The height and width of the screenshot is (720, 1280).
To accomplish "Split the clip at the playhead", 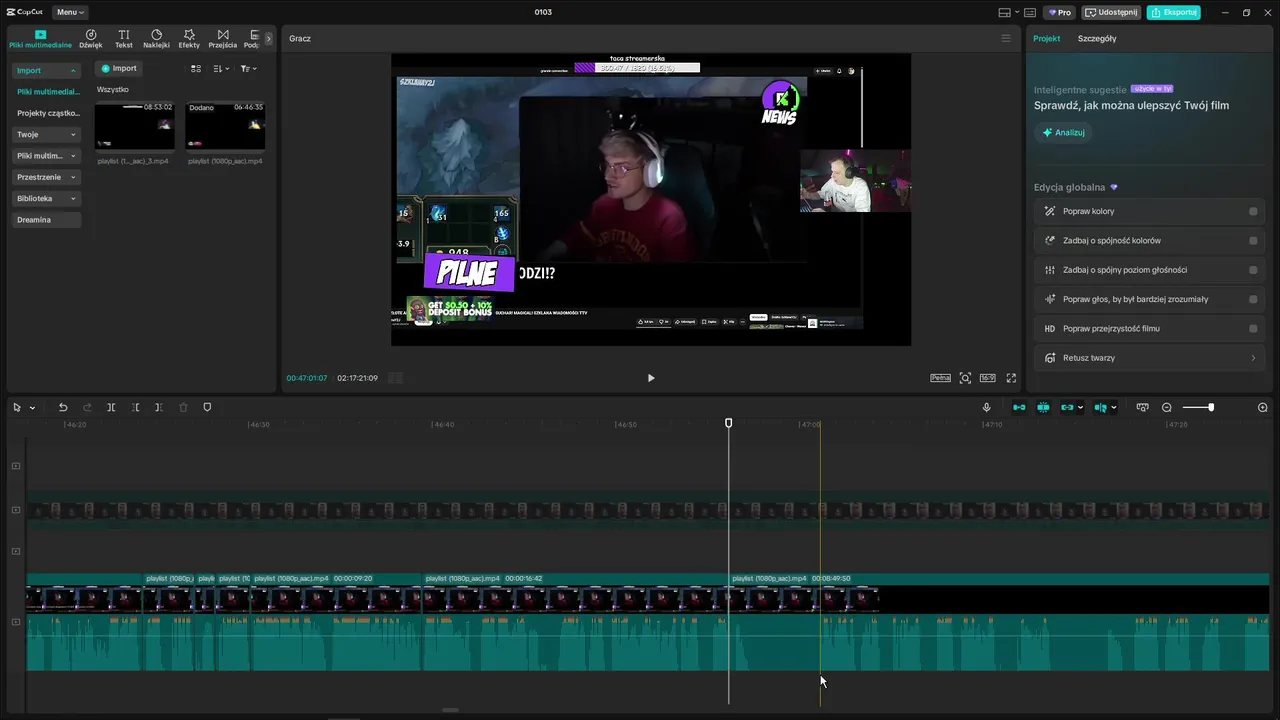I will coord(111,407).
